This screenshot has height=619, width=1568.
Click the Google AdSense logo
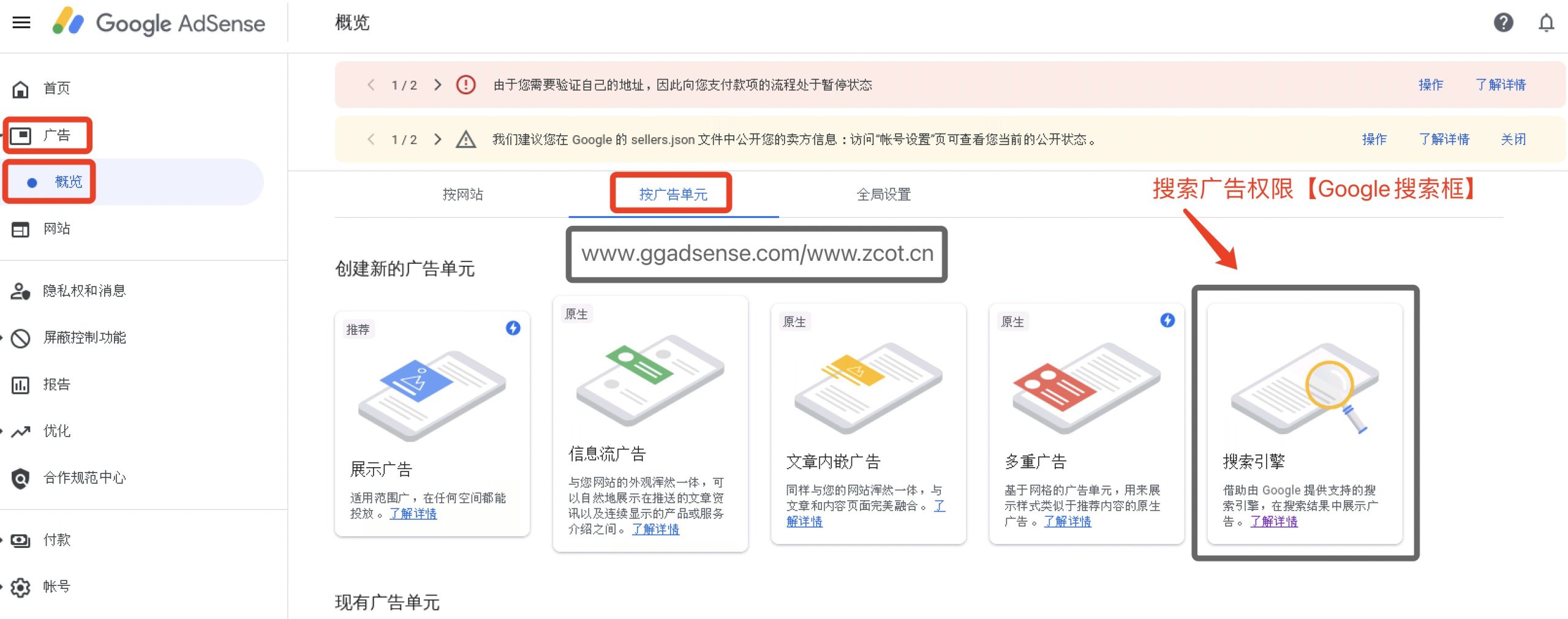coord(159,23)
